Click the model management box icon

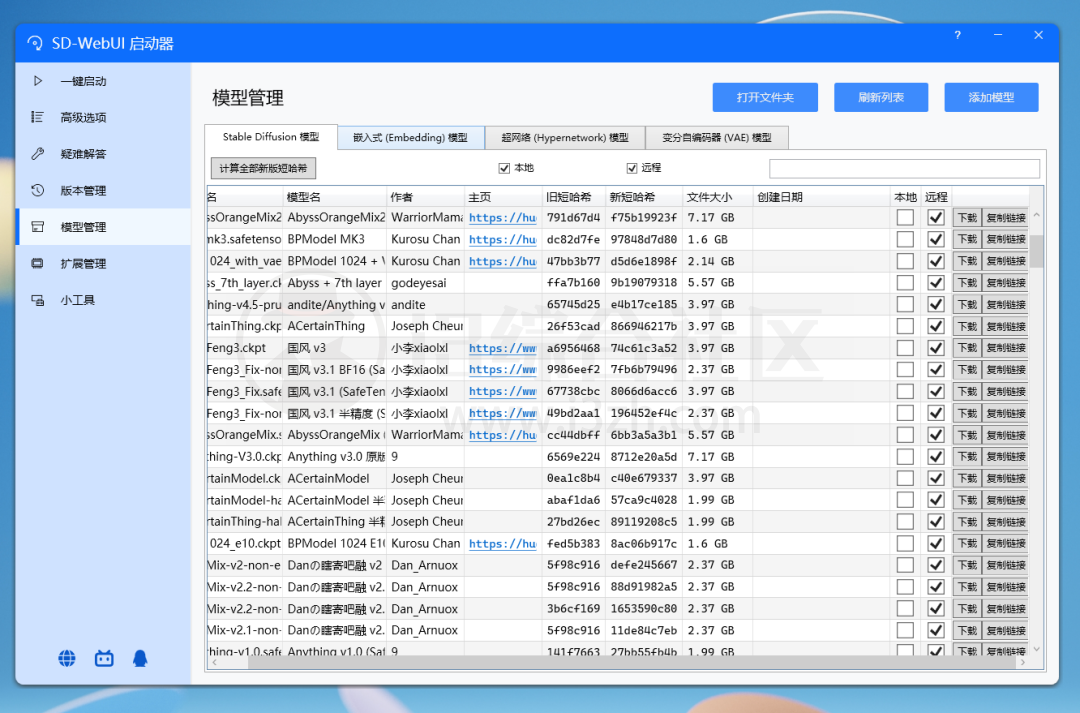click(38, 227)
